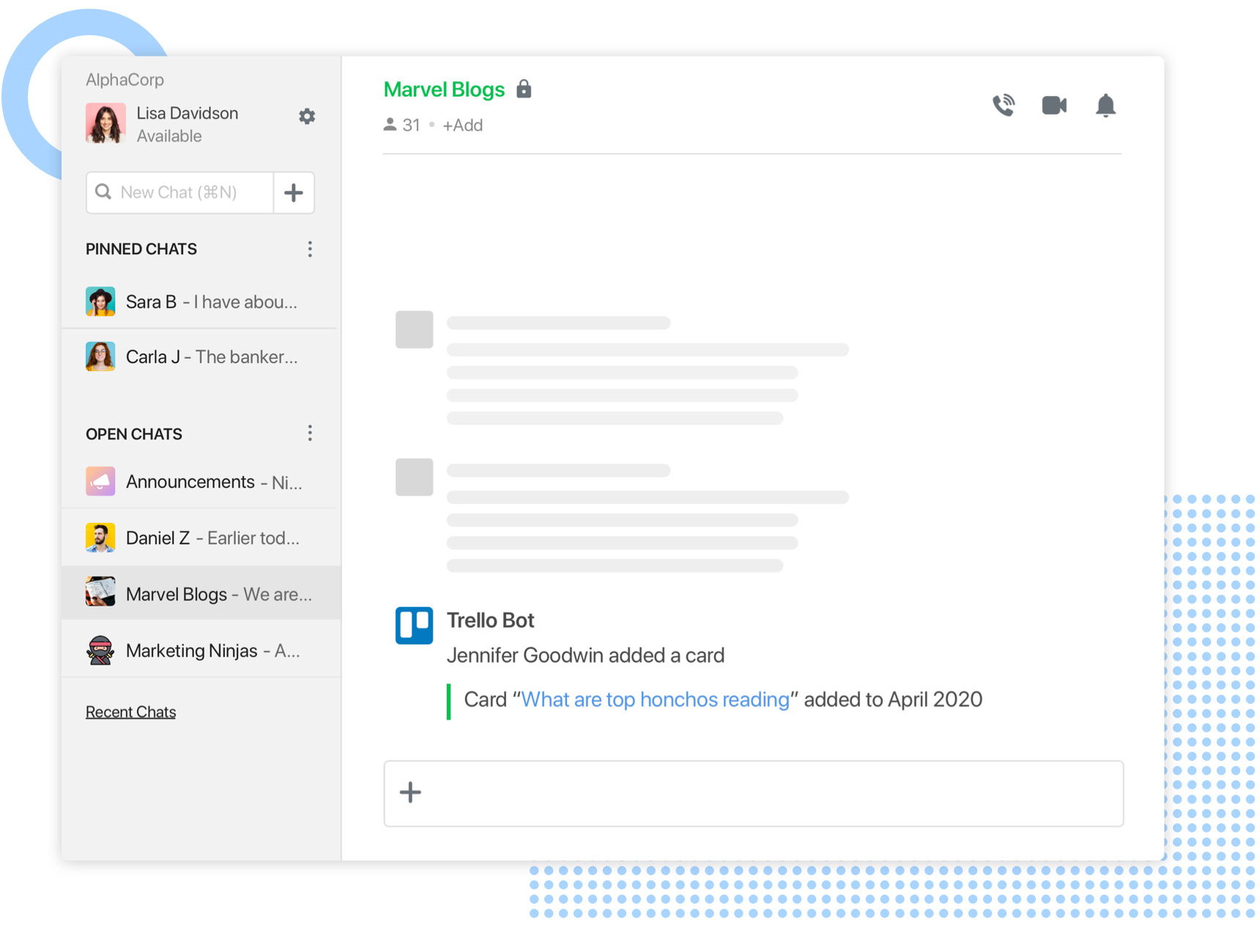Click Lisa Davidson's name
Screen dimensions: 1260x952
point(188,114)
